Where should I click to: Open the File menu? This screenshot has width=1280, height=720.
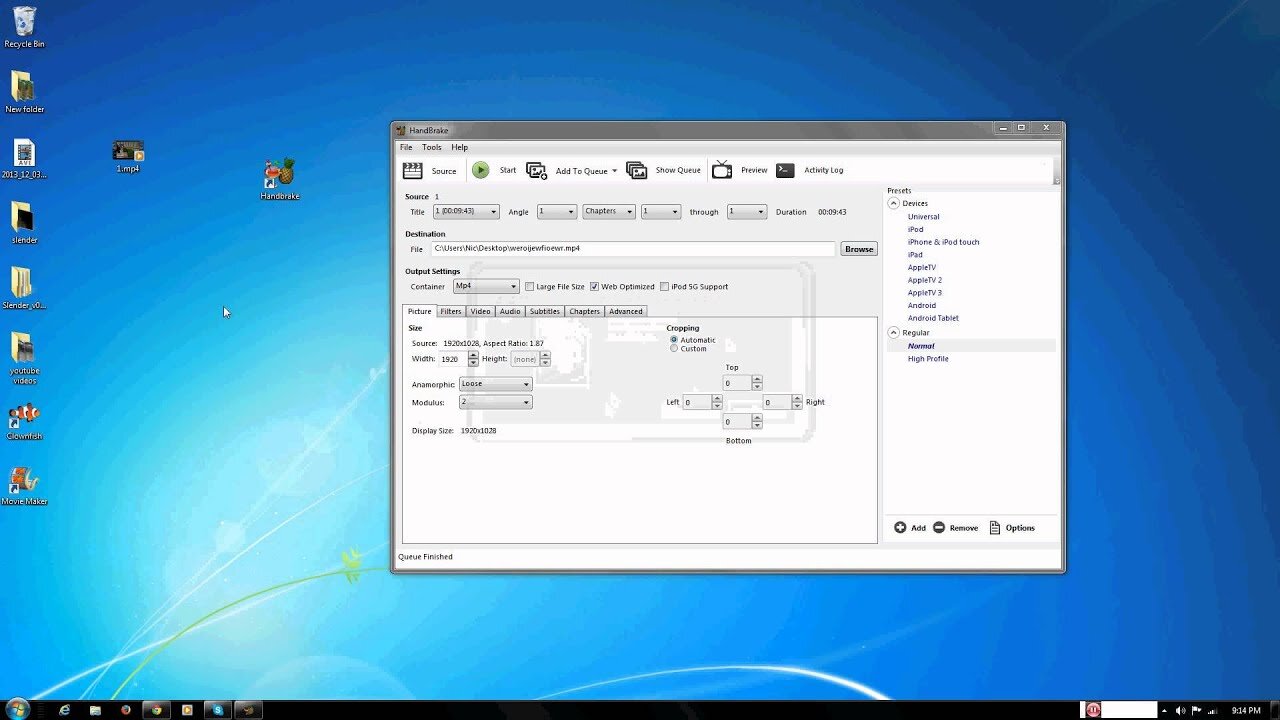click(x=406, y=147)
